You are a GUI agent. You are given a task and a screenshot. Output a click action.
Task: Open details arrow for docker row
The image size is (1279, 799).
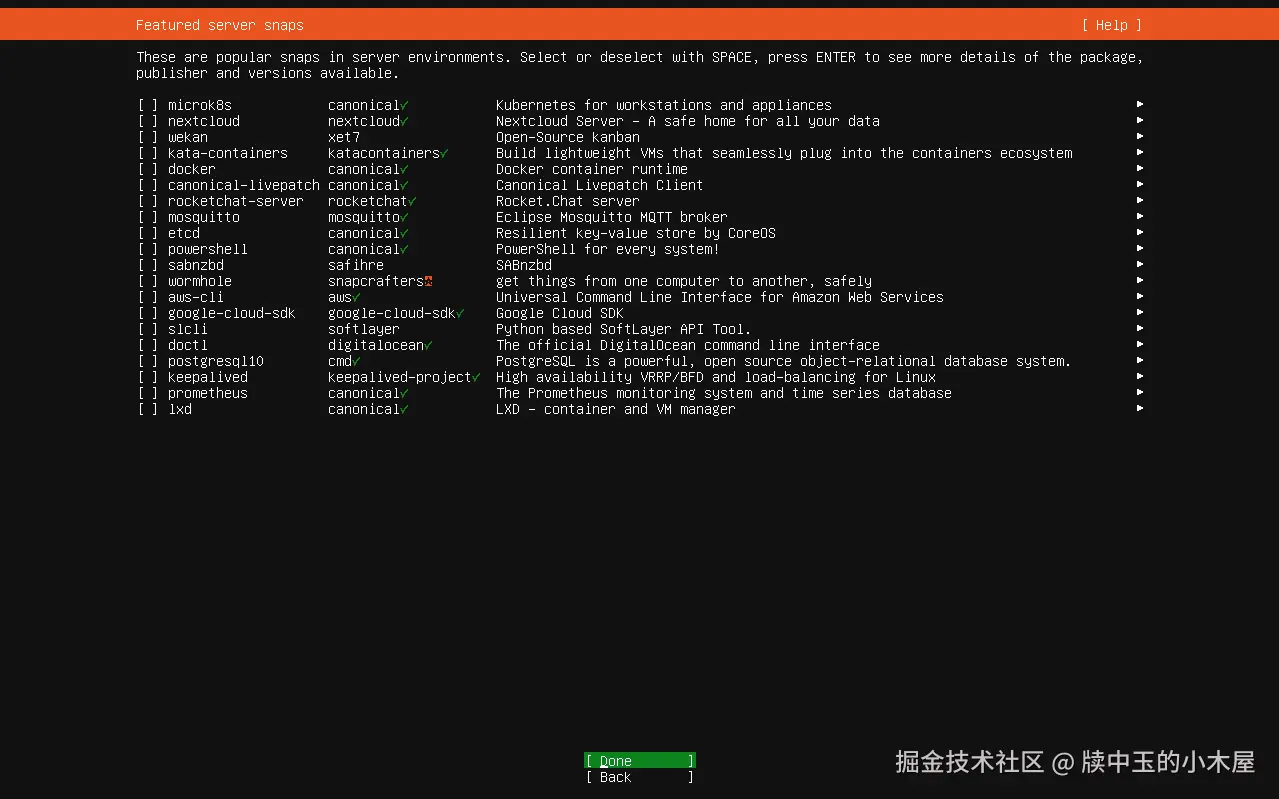click(1140, 168)
